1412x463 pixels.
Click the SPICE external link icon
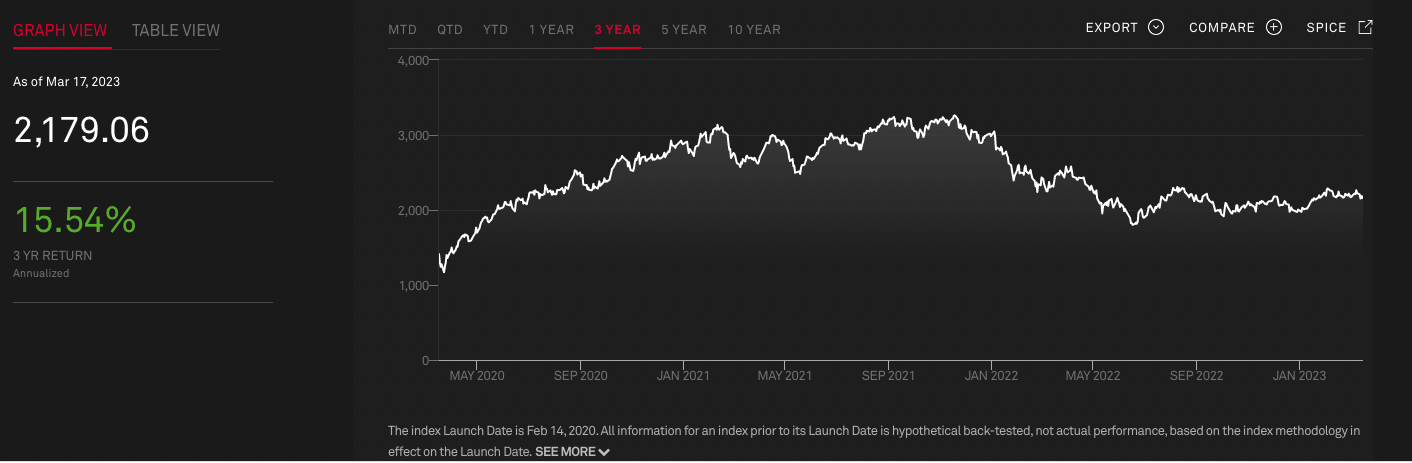1365,27
